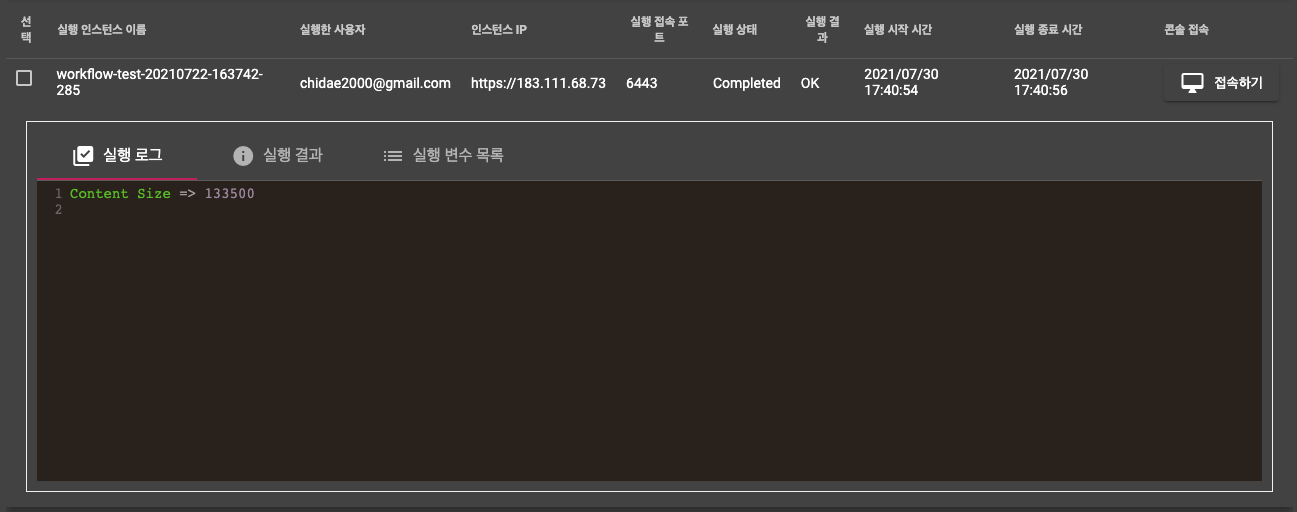Screen dimensions: 1297x512
Task: Click the 실행 접속 포트 column header
Action: (659, 29)
